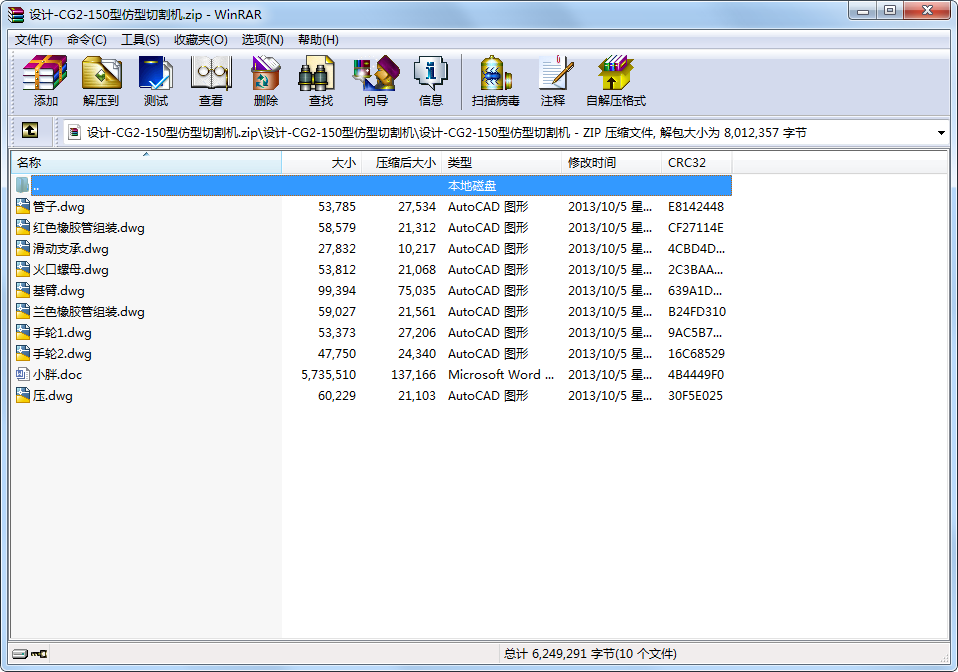Image resolution: width=958 pixels, height=672 pixels.
Task: Sort by 类型 column header
Action: tap(502, 163)
